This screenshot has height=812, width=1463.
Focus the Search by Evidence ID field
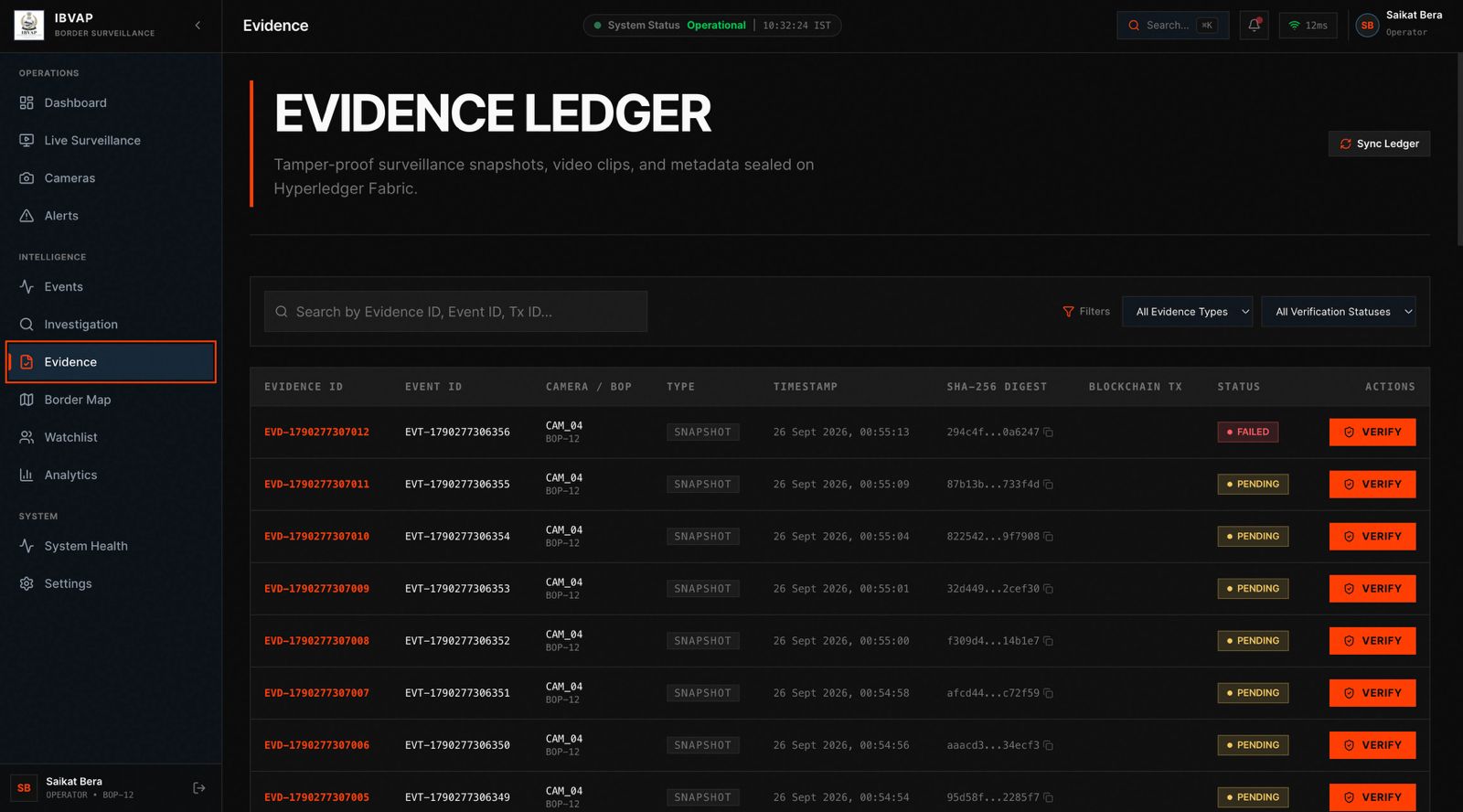(x=455, y=312)
